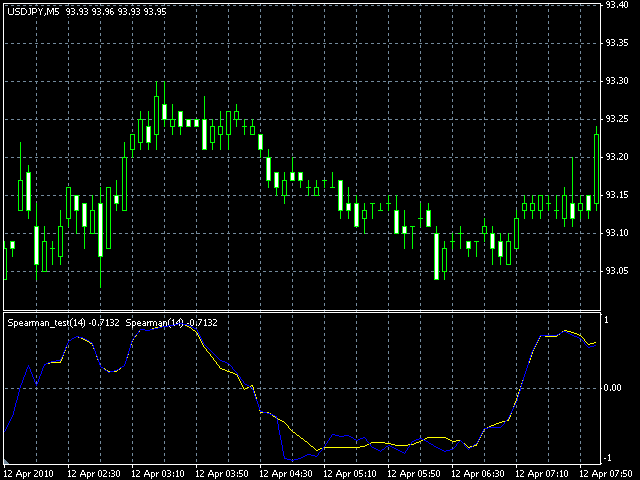Click the 93.35 price axis label
640x480 pixels.
click(x=617, y=43)
